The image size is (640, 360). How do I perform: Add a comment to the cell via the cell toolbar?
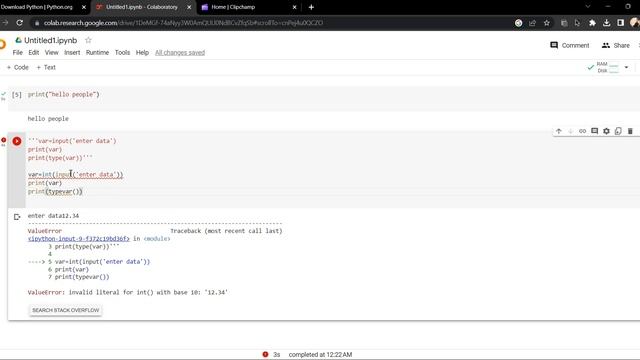point(594,131)
